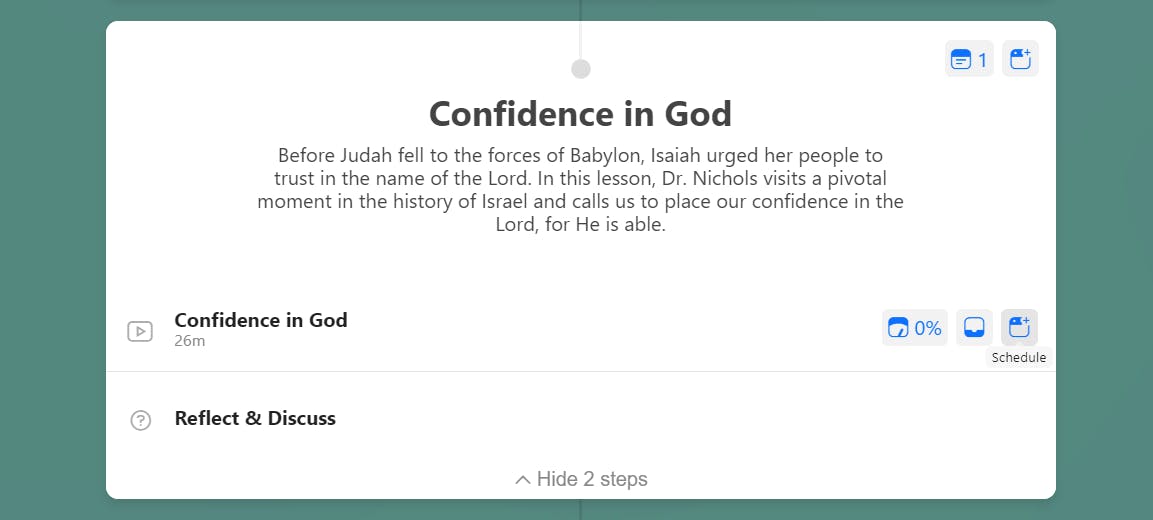Click the video play icon
Image resolution: width=1153 pixels, height=520 pixels.
[140, 331]
